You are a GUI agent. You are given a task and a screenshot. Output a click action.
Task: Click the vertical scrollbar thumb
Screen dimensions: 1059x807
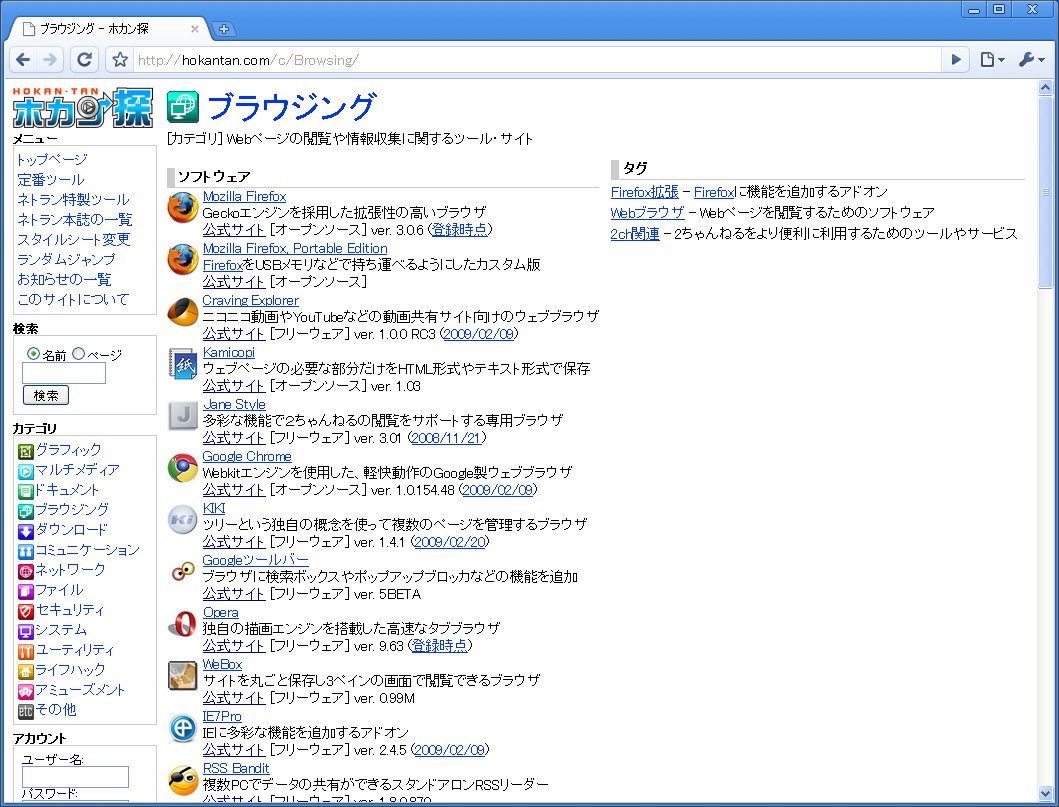pos(1045,192)
